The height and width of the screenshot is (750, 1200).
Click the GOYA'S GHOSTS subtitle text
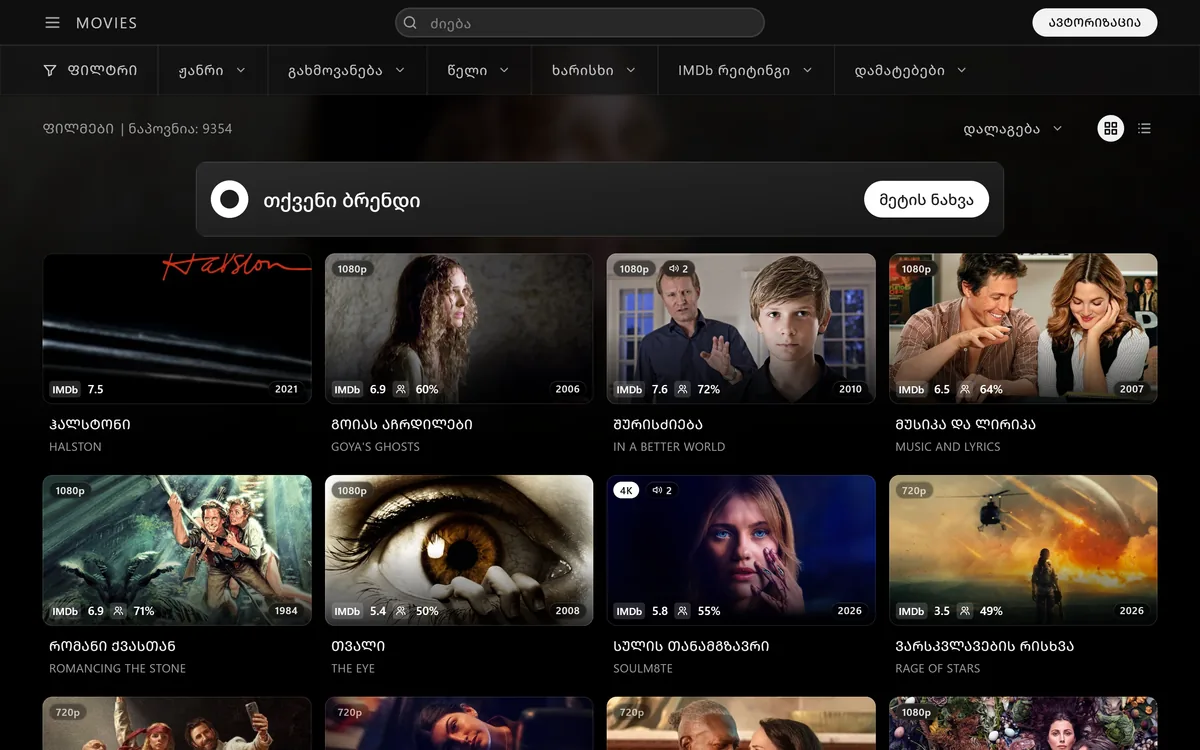tap(375, 447)
